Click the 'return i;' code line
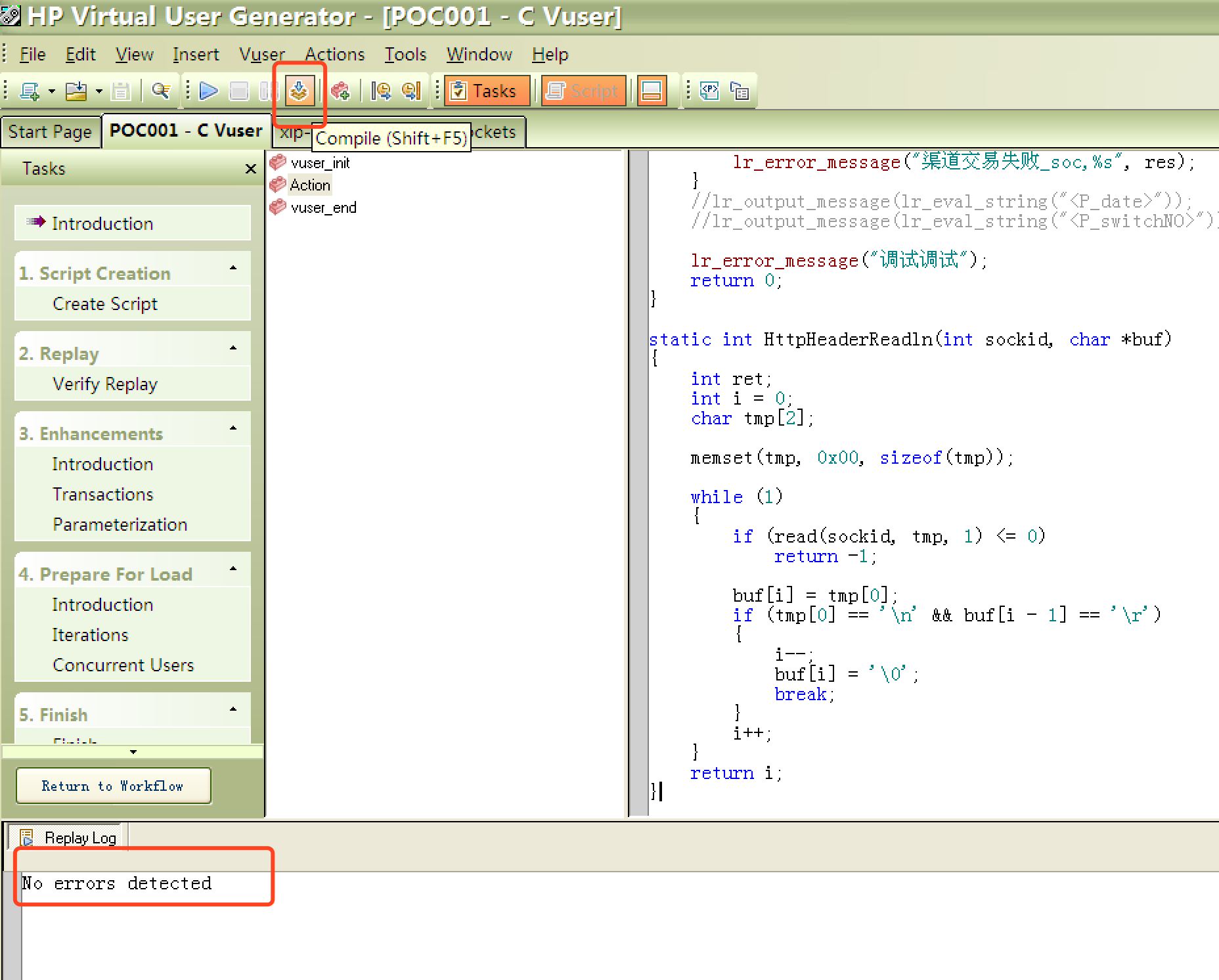Viewport: 1219px width, 980px height. click(x=736, y=773)
